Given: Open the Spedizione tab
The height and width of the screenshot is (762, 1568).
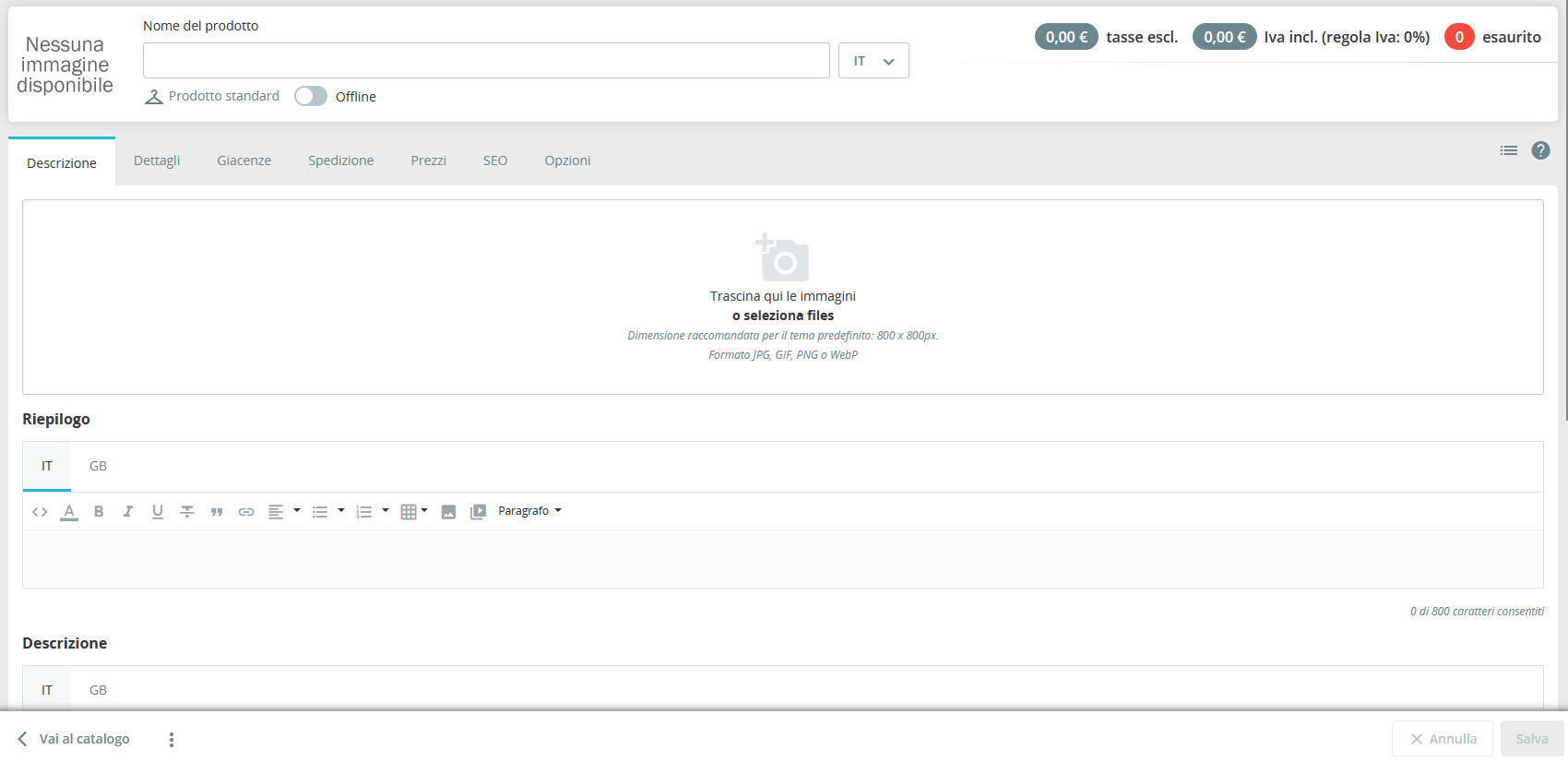Looking at the screenshot, I should point(341,161).
